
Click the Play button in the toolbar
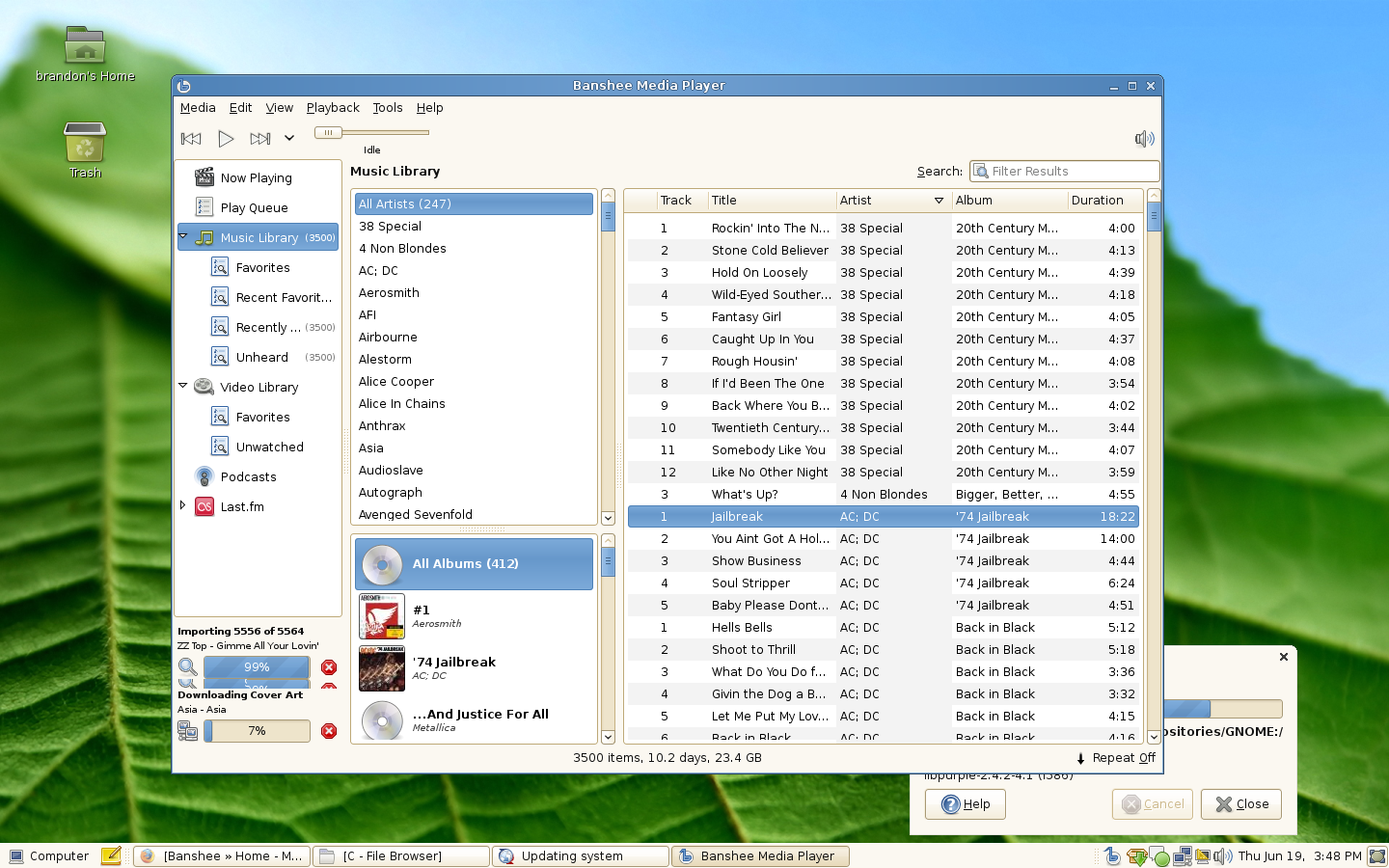coord(226,139)
